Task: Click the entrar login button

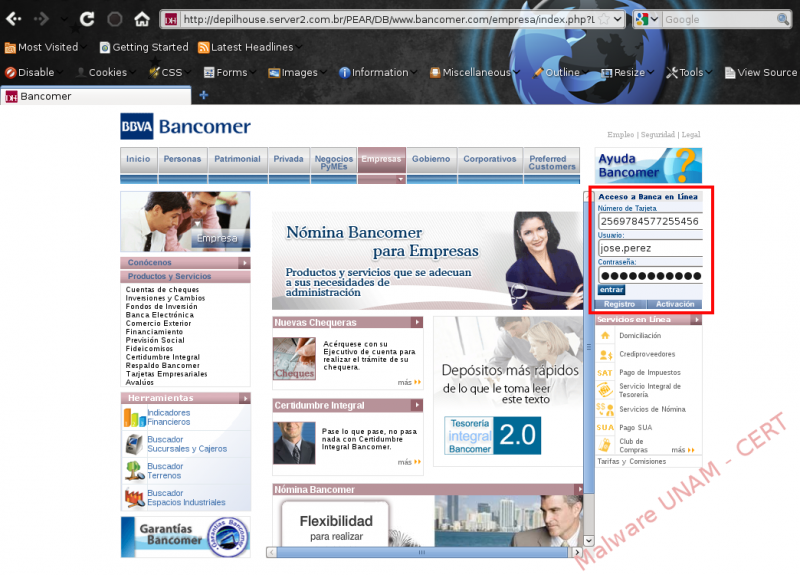Action: tap(611, 290)
